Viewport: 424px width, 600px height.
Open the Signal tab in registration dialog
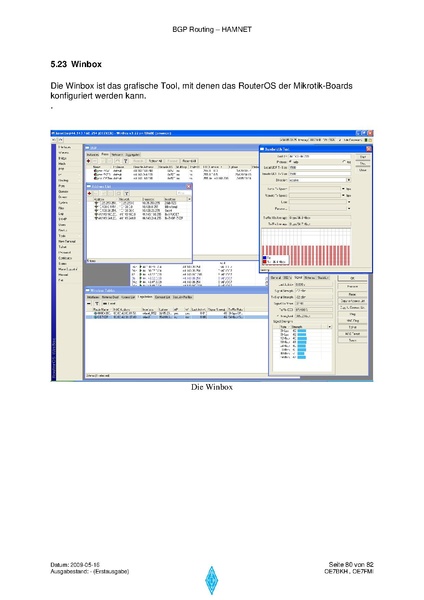(x=298, y=277)
